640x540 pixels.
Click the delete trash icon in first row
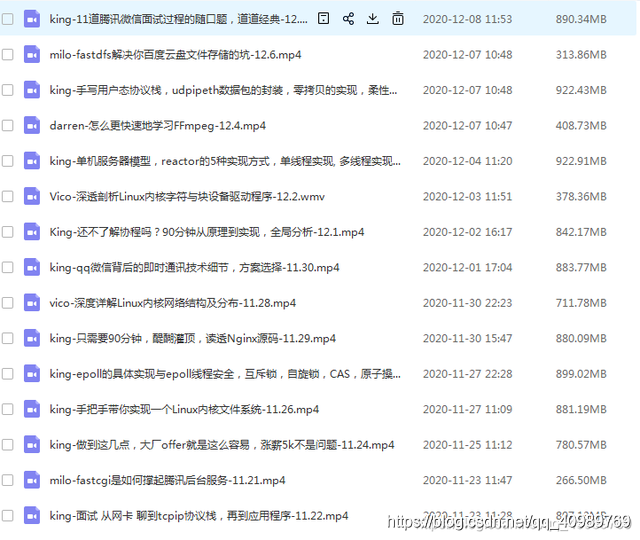pos(398,19)
